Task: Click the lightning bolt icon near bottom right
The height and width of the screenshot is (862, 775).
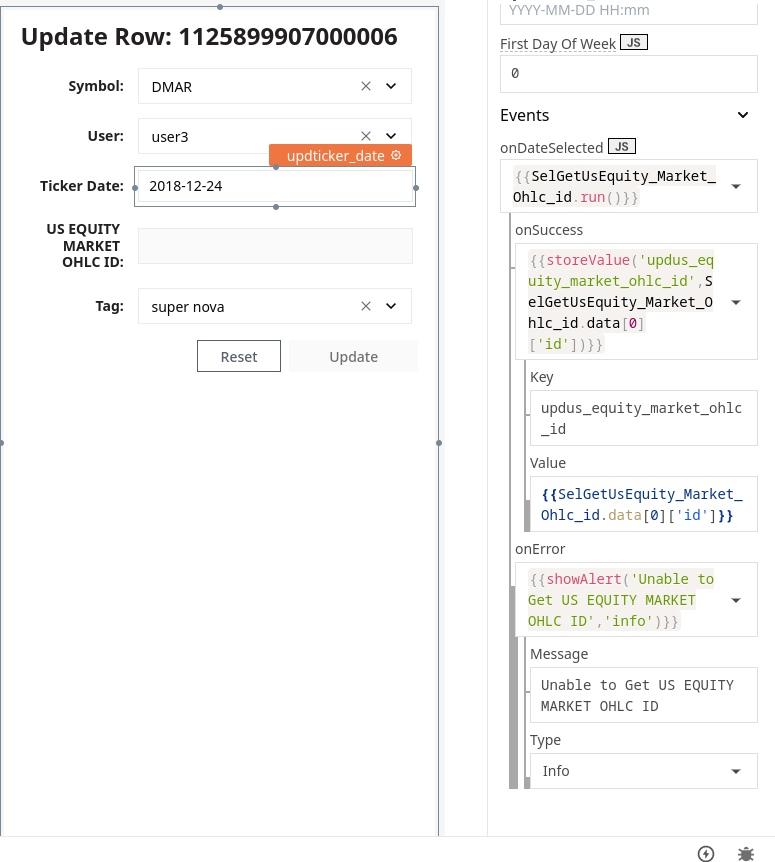Action: point(705,854)
